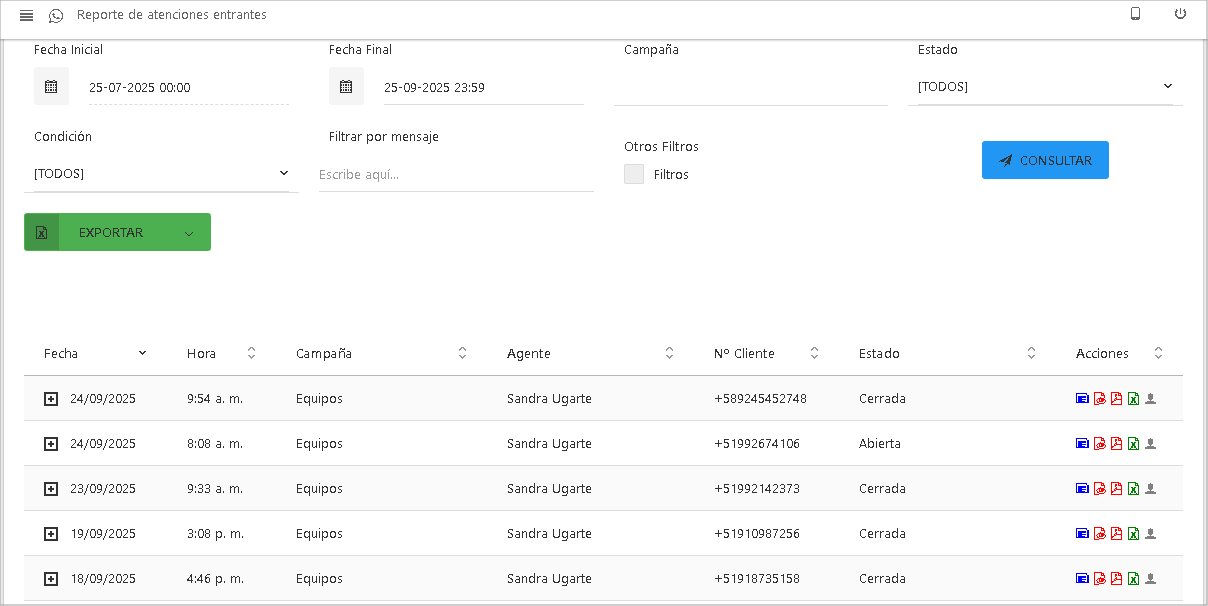Viewport: 1208px width, 606px height.
Task: Enable the Filtros checkbox
Action: coord(634,174)
